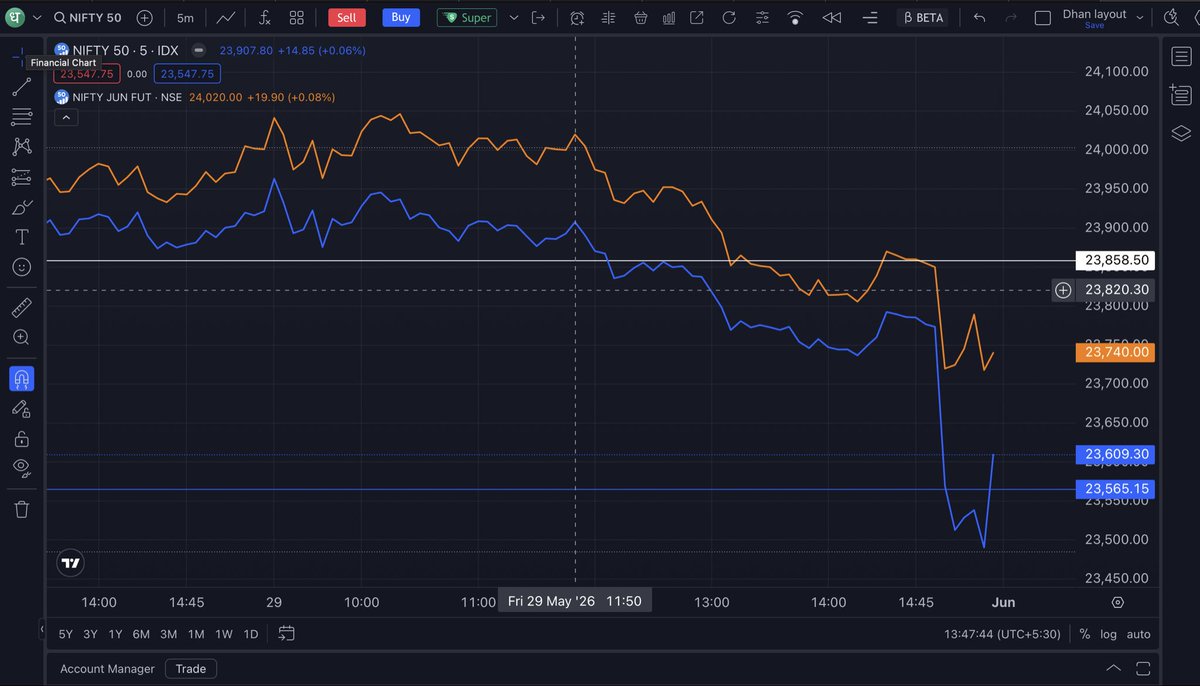
Task: Open the Dhan layout Save dropdown
Action: (1102, 17)
